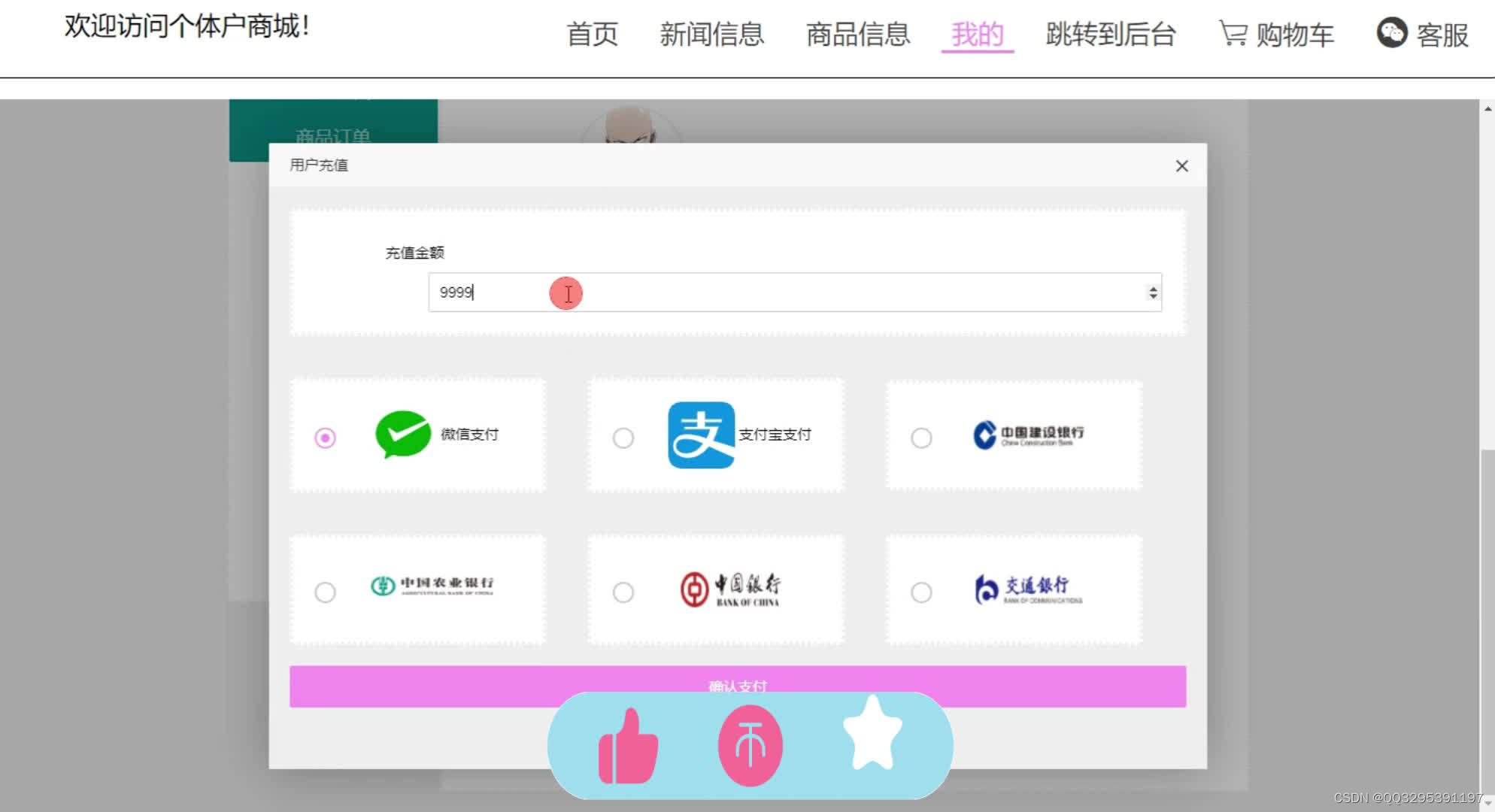Click the 欢迎访问个体户商城 site title
Image resolution: width=1495 pixels, height=812 pixels.
(x=187, y=26)
